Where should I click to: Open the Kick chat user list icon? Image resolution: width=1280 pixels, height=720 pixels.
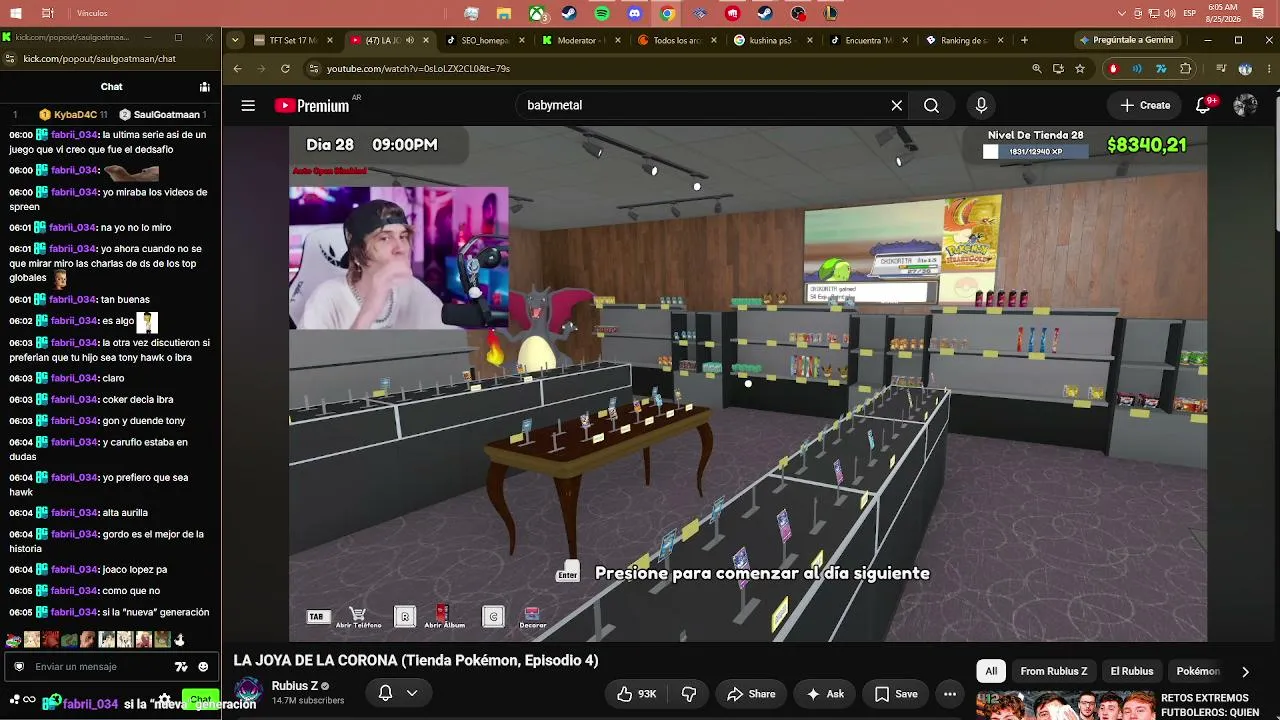[x=204, y=87]
